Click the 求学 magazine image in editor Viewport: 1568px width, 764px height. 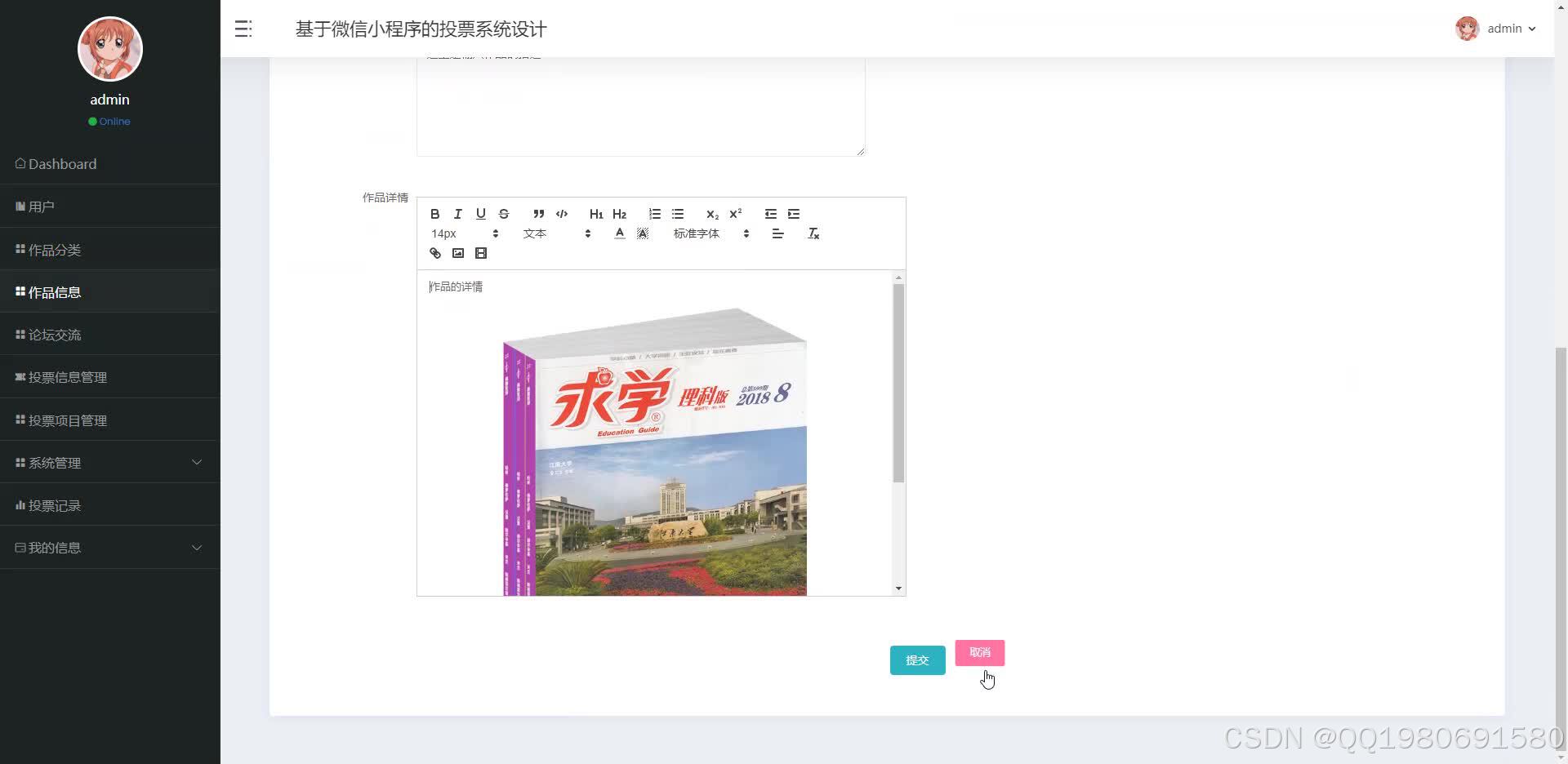coord(655,451)
